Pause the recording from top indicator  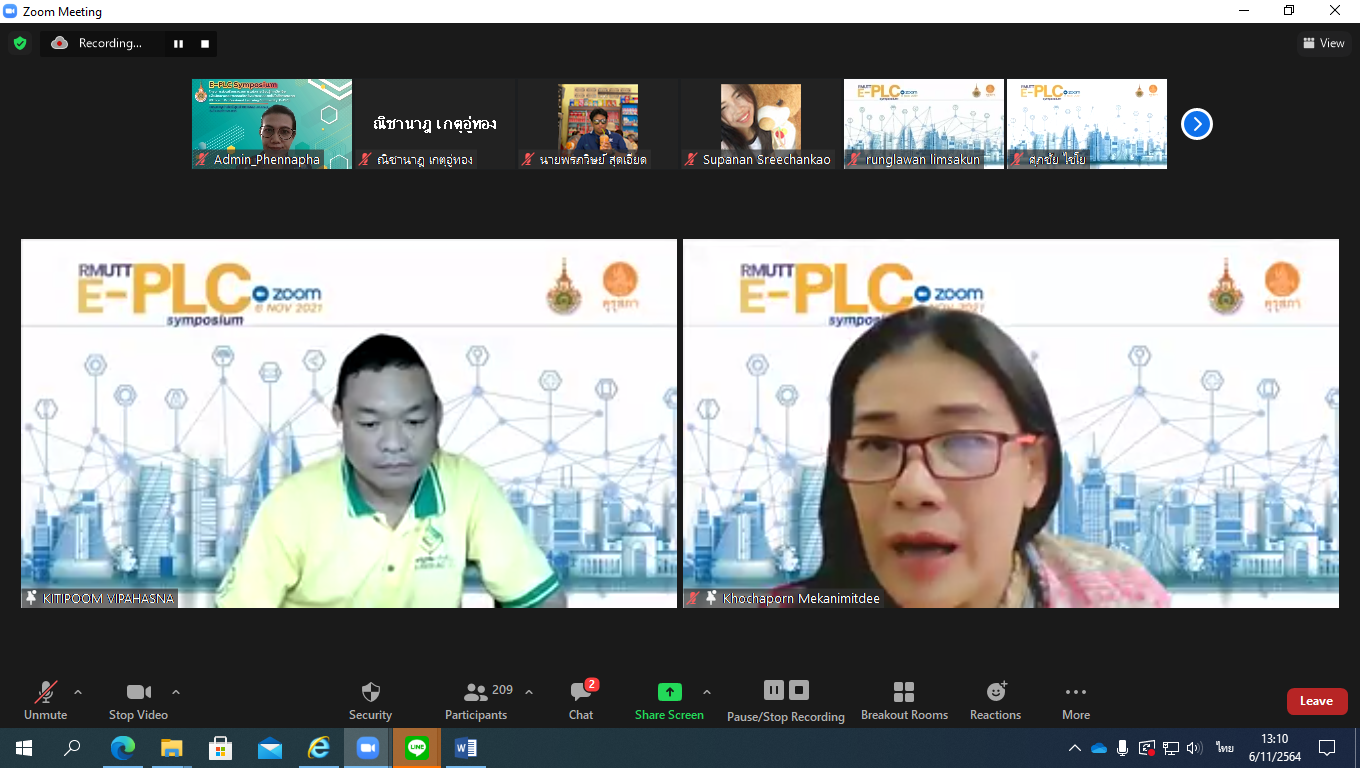[x=178, y=43]
